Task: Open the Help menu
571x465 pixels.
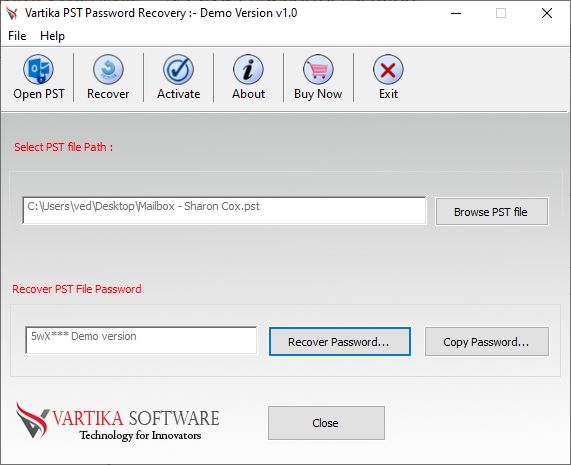Action: coord(52,36)
